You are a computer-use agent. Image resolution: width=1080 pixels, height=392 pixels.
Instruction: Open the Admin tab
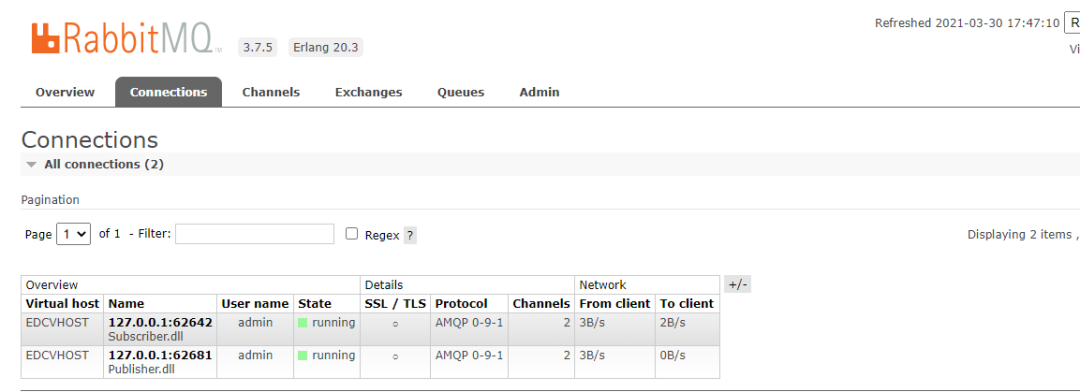539,92
